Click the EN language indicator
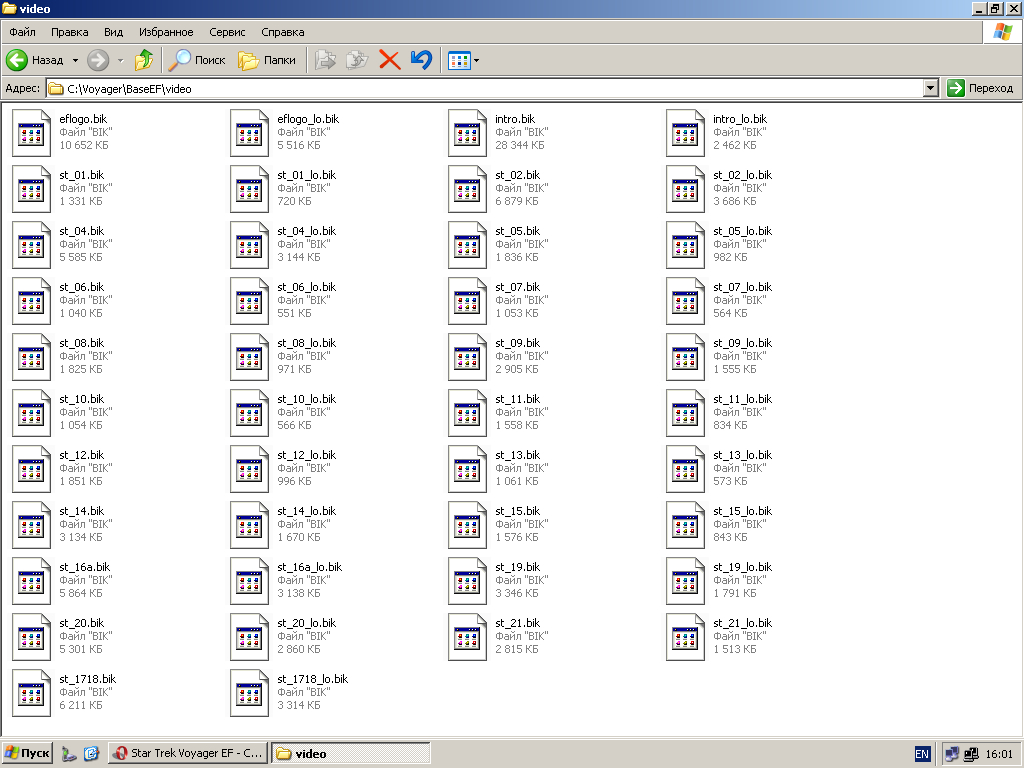 (x=921, y=754)
